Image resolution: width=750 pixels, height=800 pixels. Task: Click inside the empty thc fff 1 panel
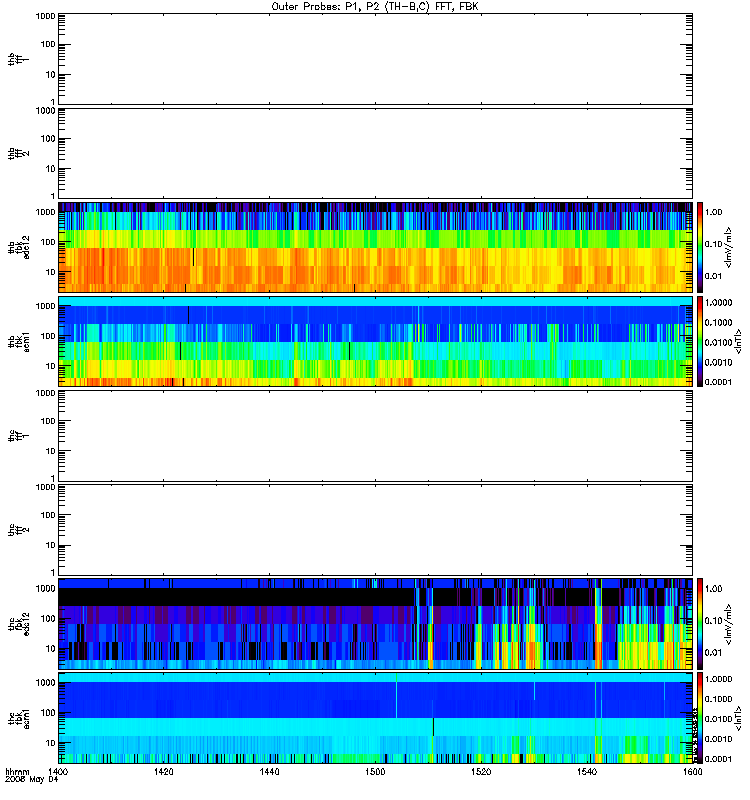coord(375,436)
